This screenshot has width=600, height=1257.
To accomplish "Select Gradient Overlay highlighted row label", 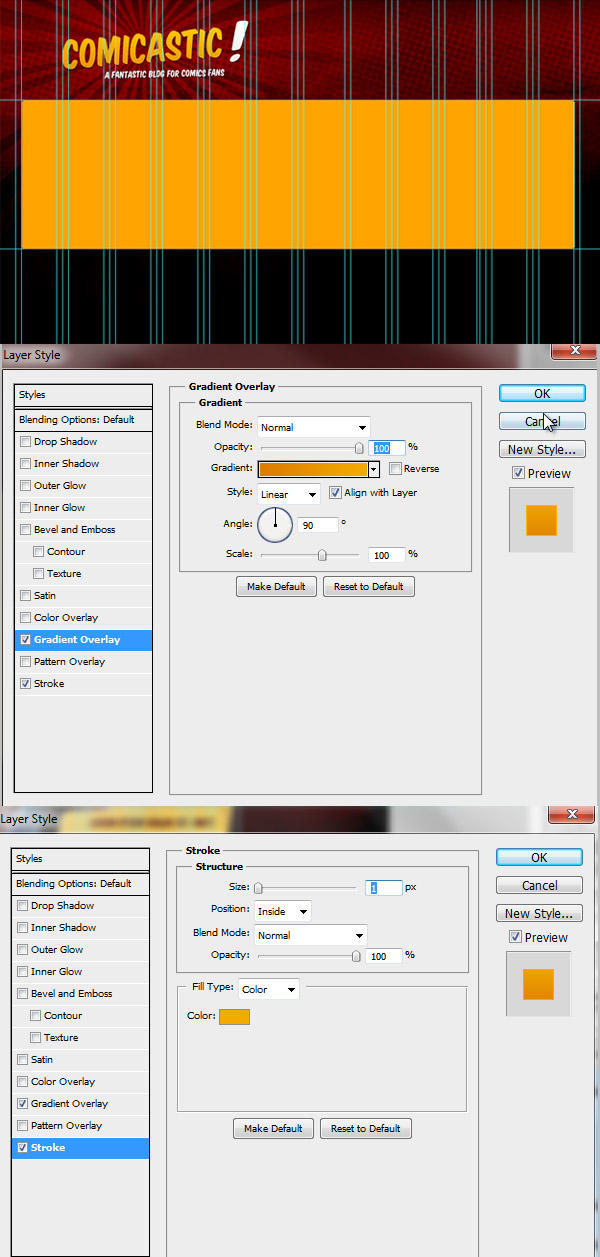I will [77, 640].
